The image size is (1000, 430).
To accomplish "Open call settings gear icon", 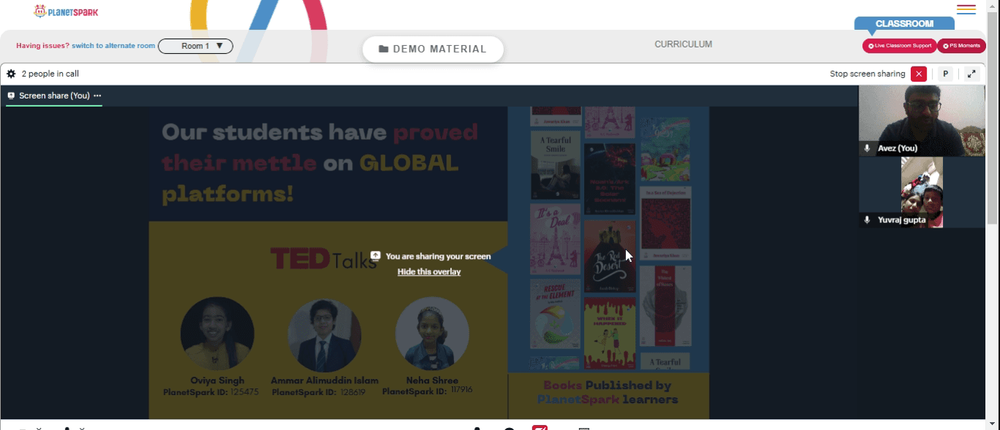I will click(11, 74).
